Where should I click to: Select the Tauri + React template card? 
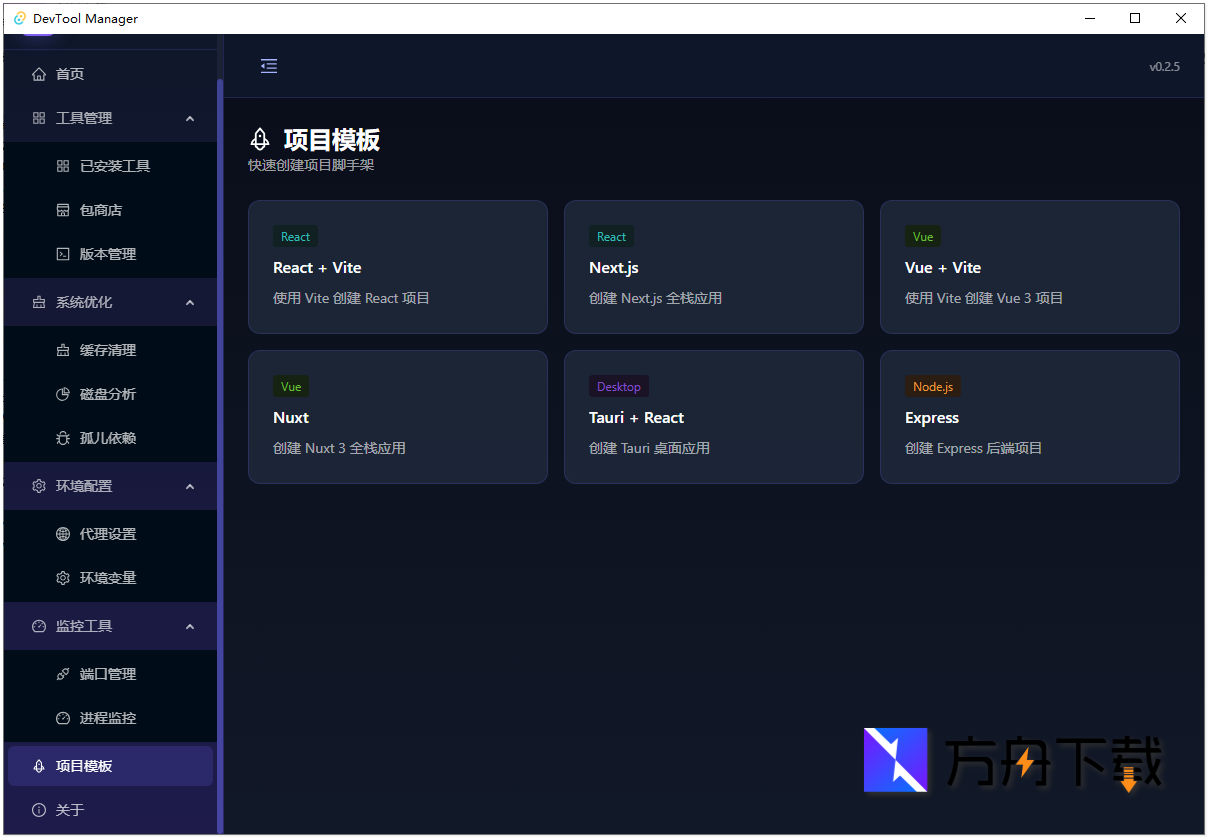coord(713,417)
